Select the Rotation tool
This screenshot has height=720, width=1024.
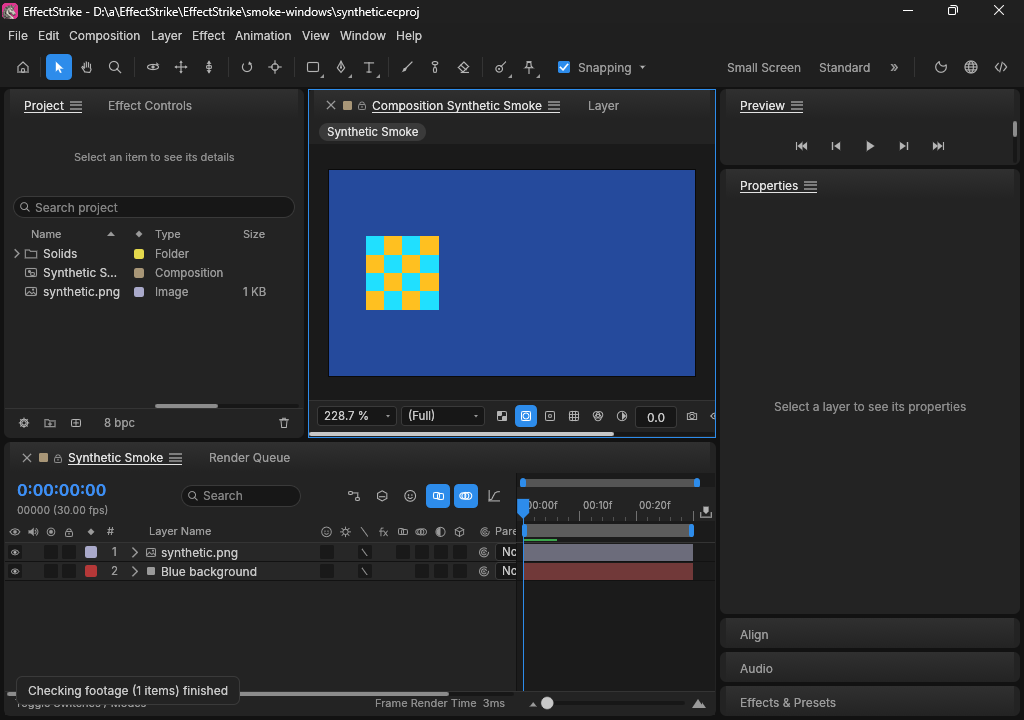pyautogui.click(x=247, y=67)
